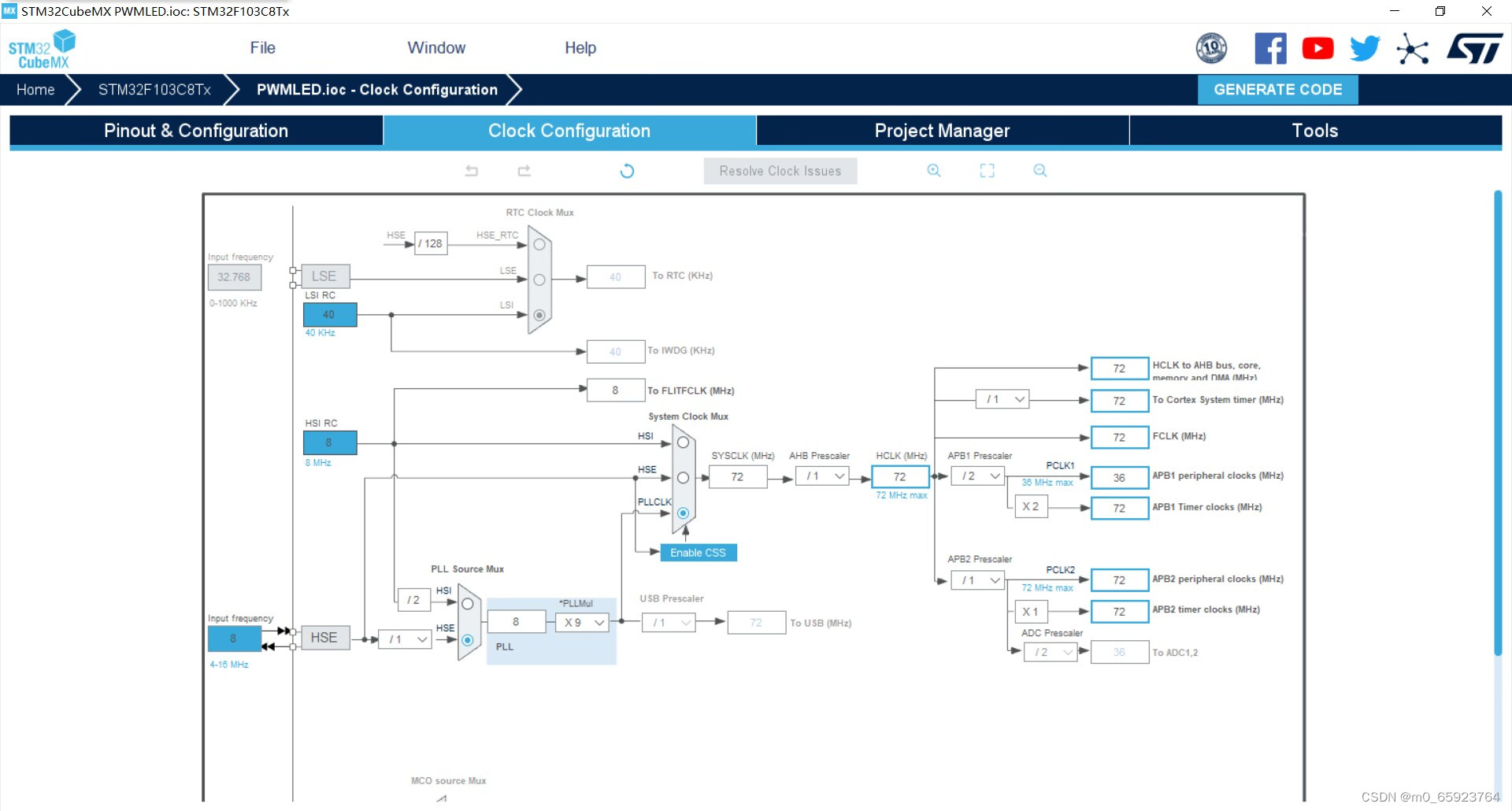Select HSI on PLL Source Mux

coord(468,604)
